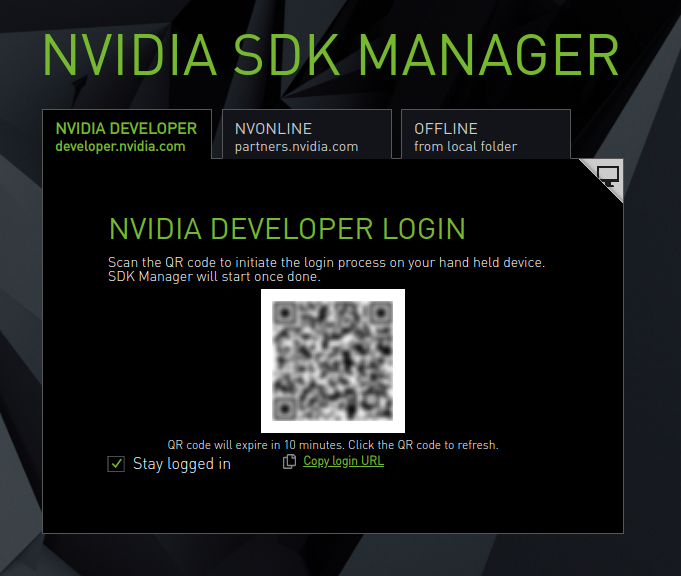Image resolution: width=681 pixels, height=576 pixels.
Task: Click the Copy login URL link
Action: pyautogui.click(x=343, y=461)
